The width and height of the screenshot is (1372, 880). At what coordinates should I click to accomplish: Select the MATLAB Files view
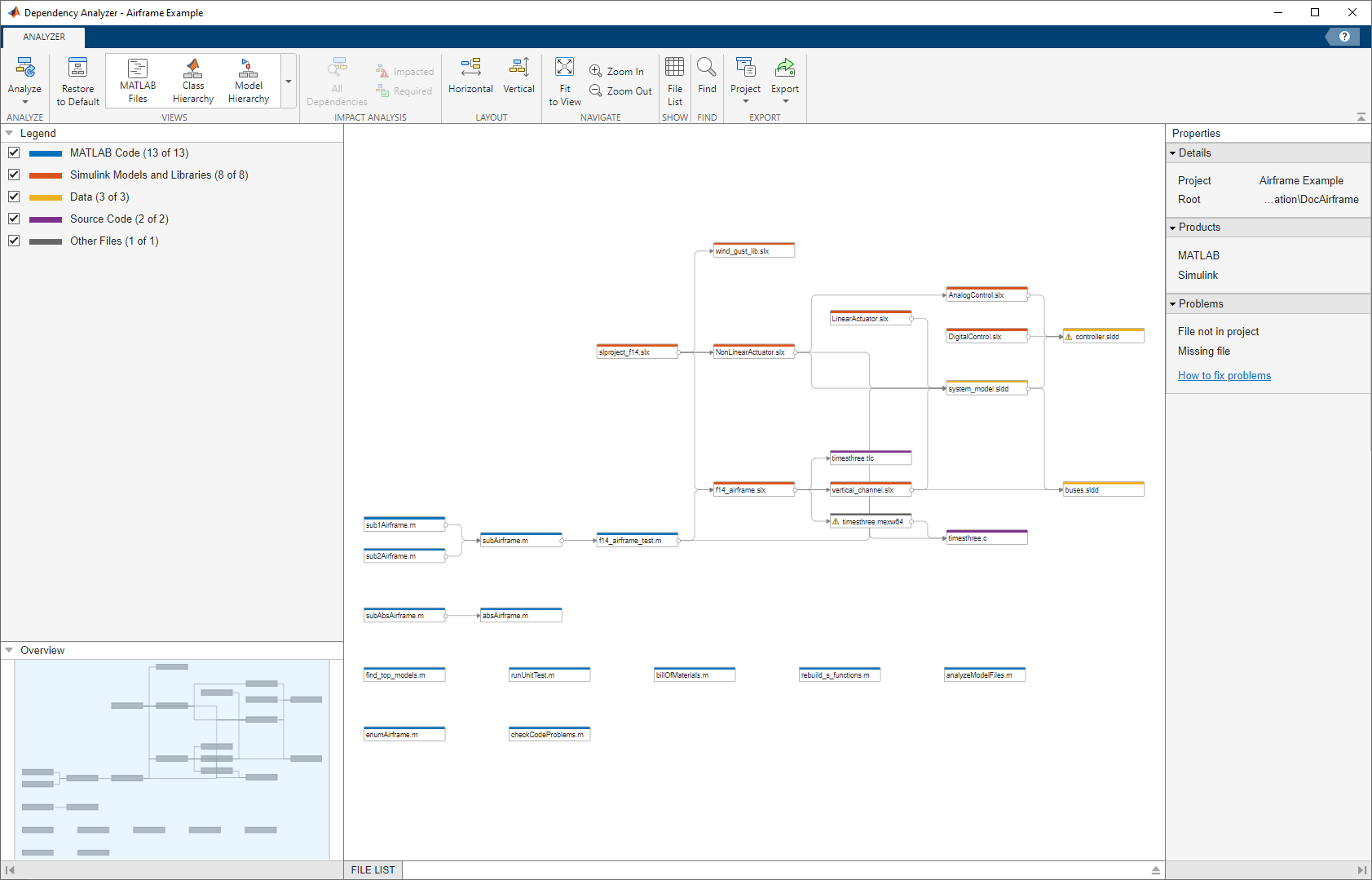click(x=137, y=79)
